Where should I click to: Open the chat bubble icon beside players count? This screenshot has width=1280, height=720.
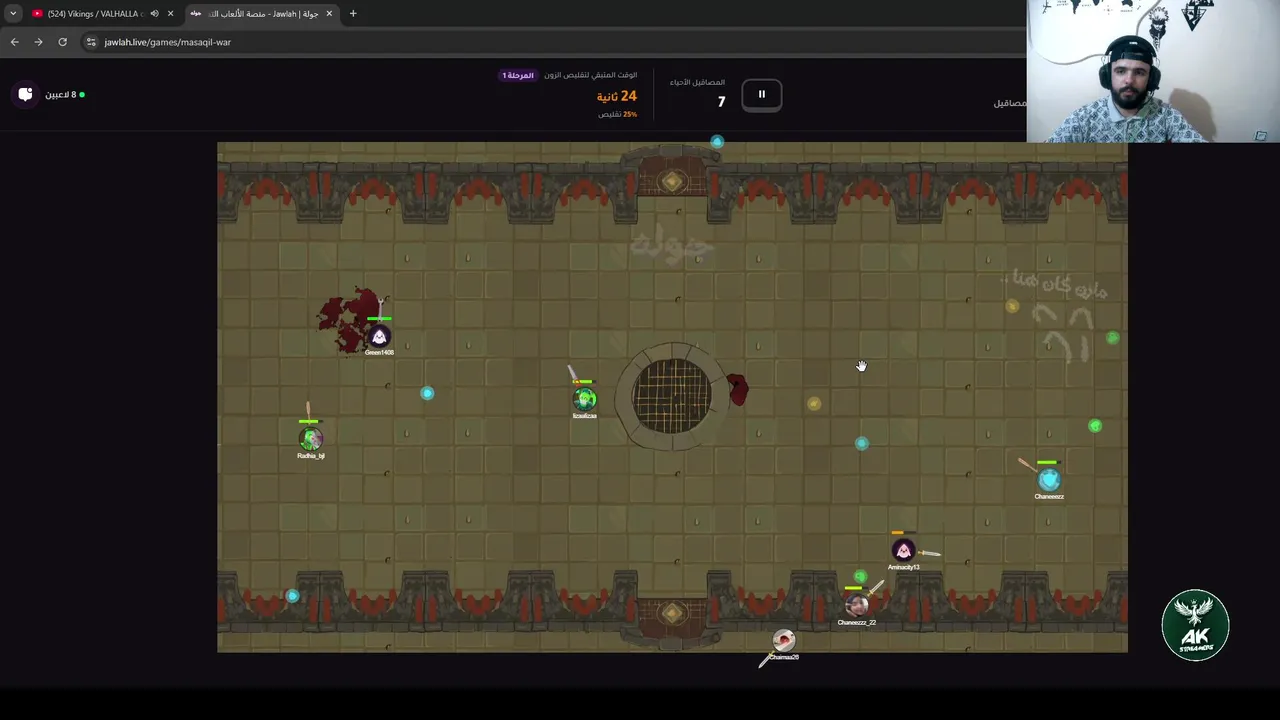tap(25, 94)
